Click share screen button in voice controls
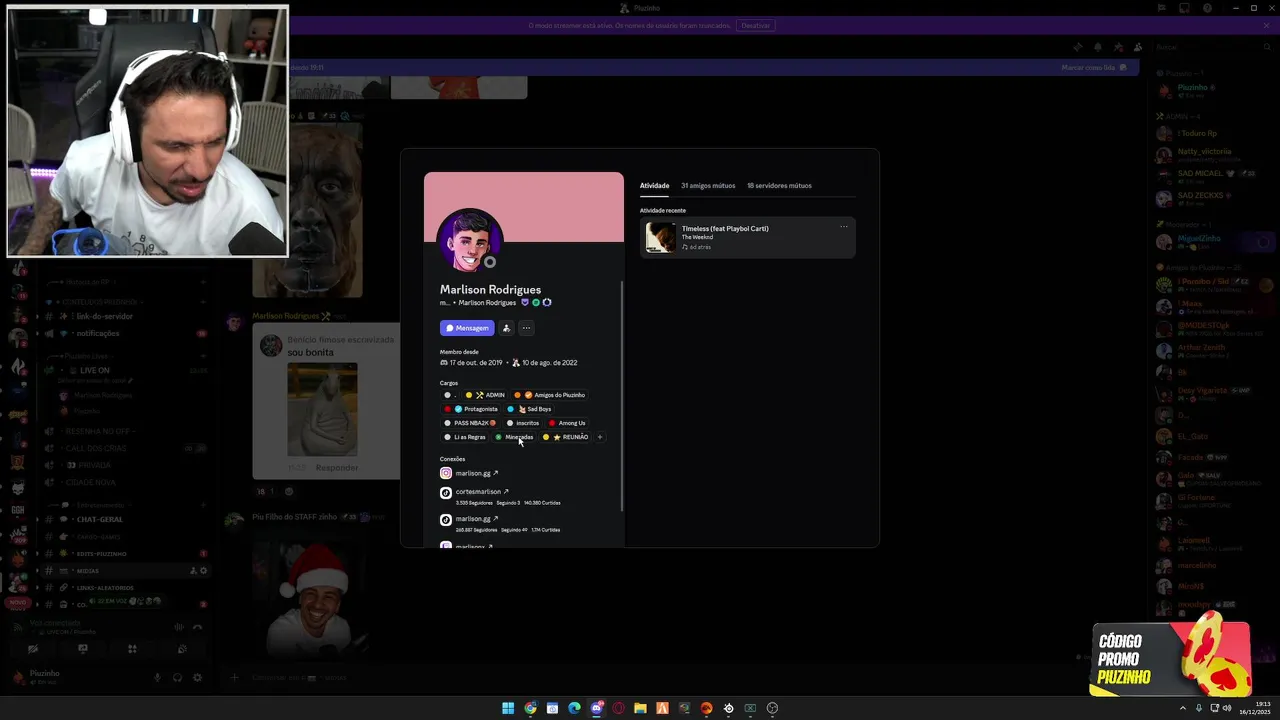 [x=83, y=648]
